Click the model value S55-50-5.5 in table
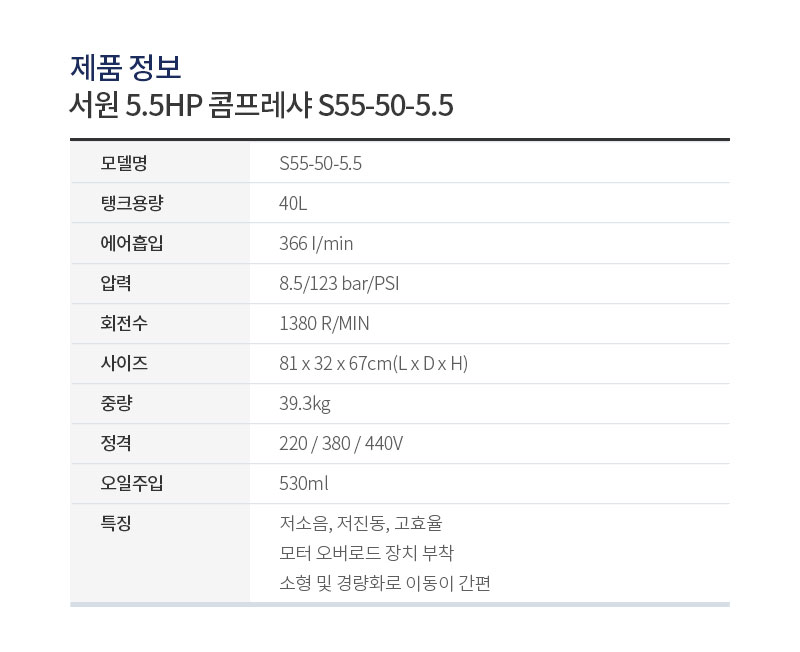This screenshot has width=800, height=652. click(320, 164)
